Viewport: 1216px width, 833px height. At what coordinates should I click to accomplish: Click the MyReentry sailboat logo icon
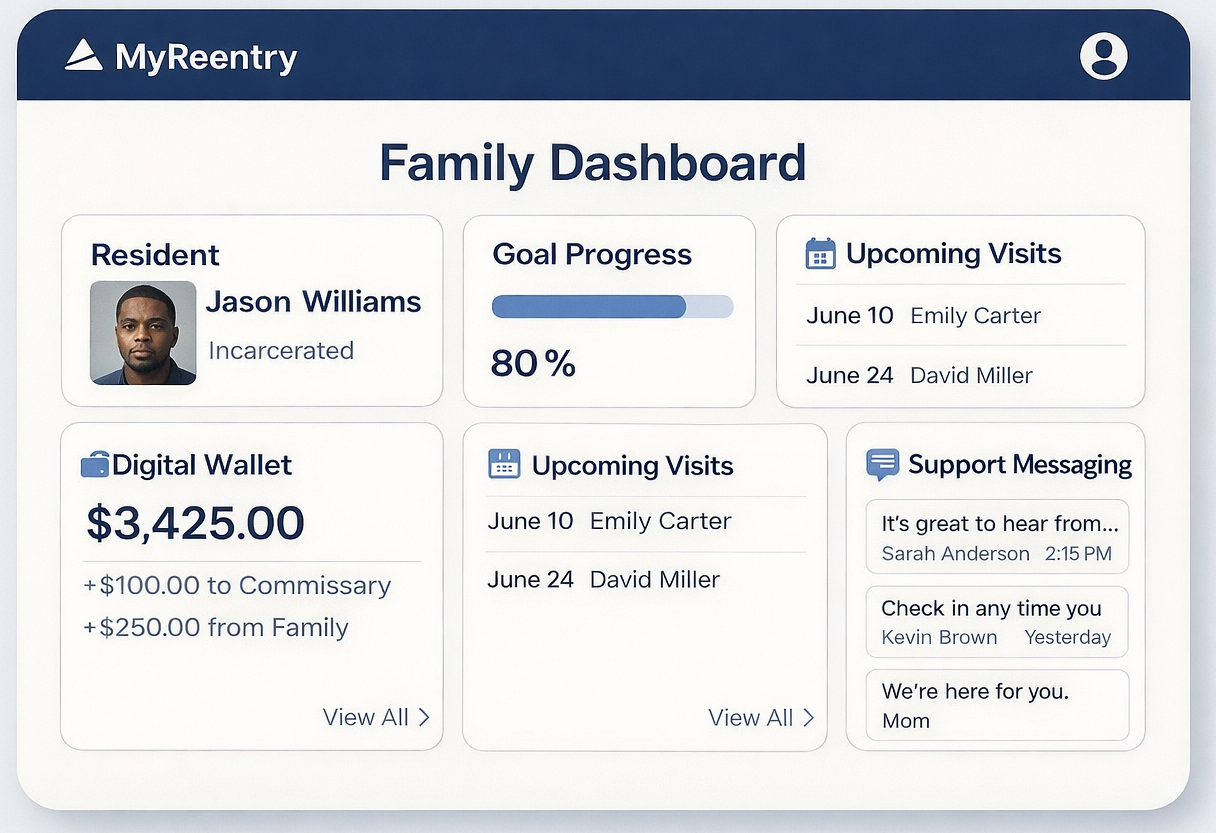click(84, 56)
